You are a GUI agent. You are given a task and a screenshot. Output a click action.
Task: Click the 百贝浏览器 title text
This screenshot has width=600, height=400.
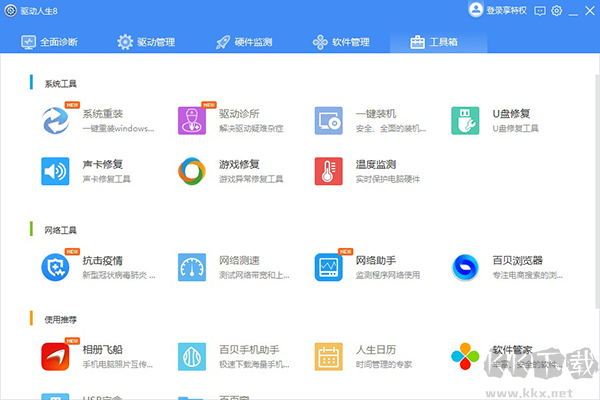click(x=517, y=261)
